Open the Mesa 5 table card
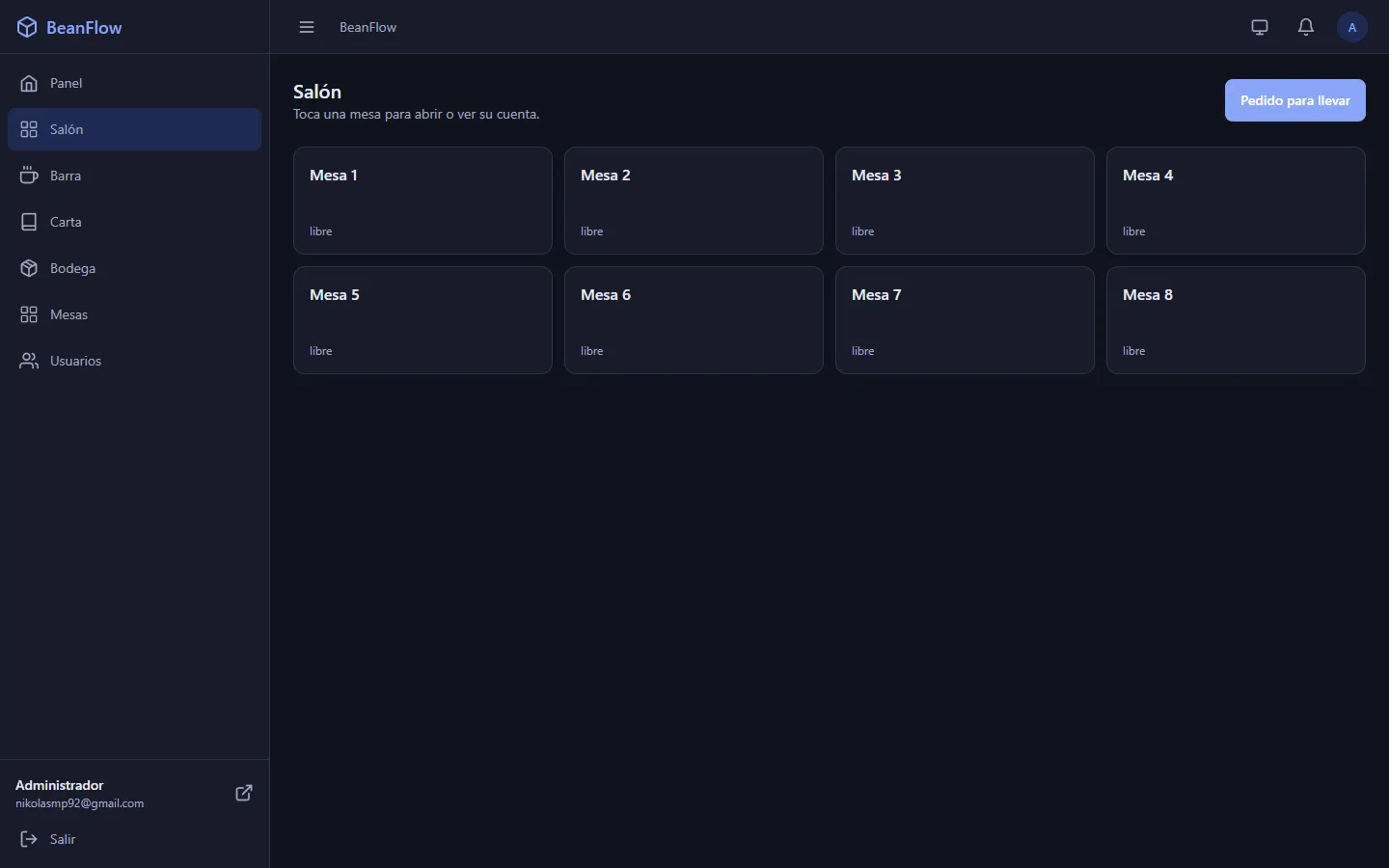 (422, 320)
